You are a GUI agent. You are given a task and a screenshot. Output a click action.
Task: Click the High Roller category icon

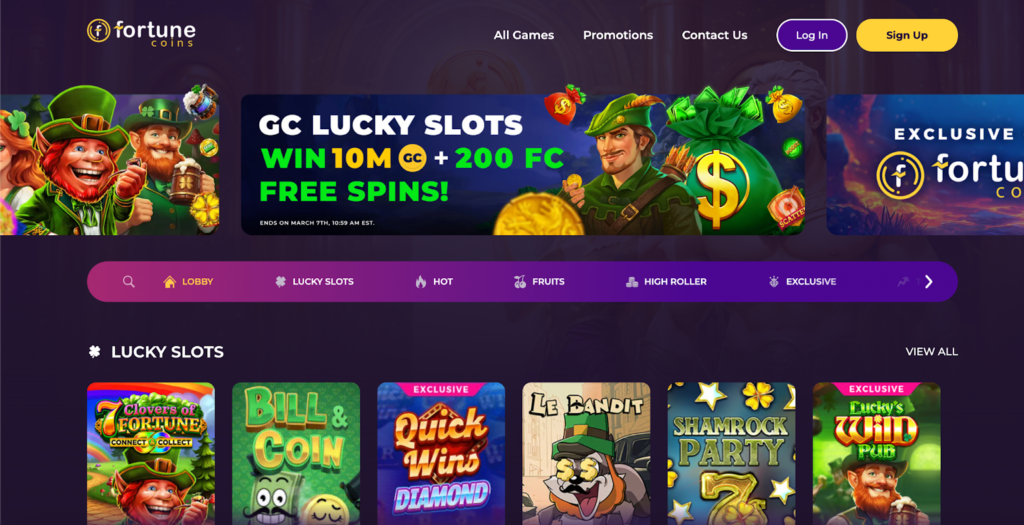coord(632,281)
